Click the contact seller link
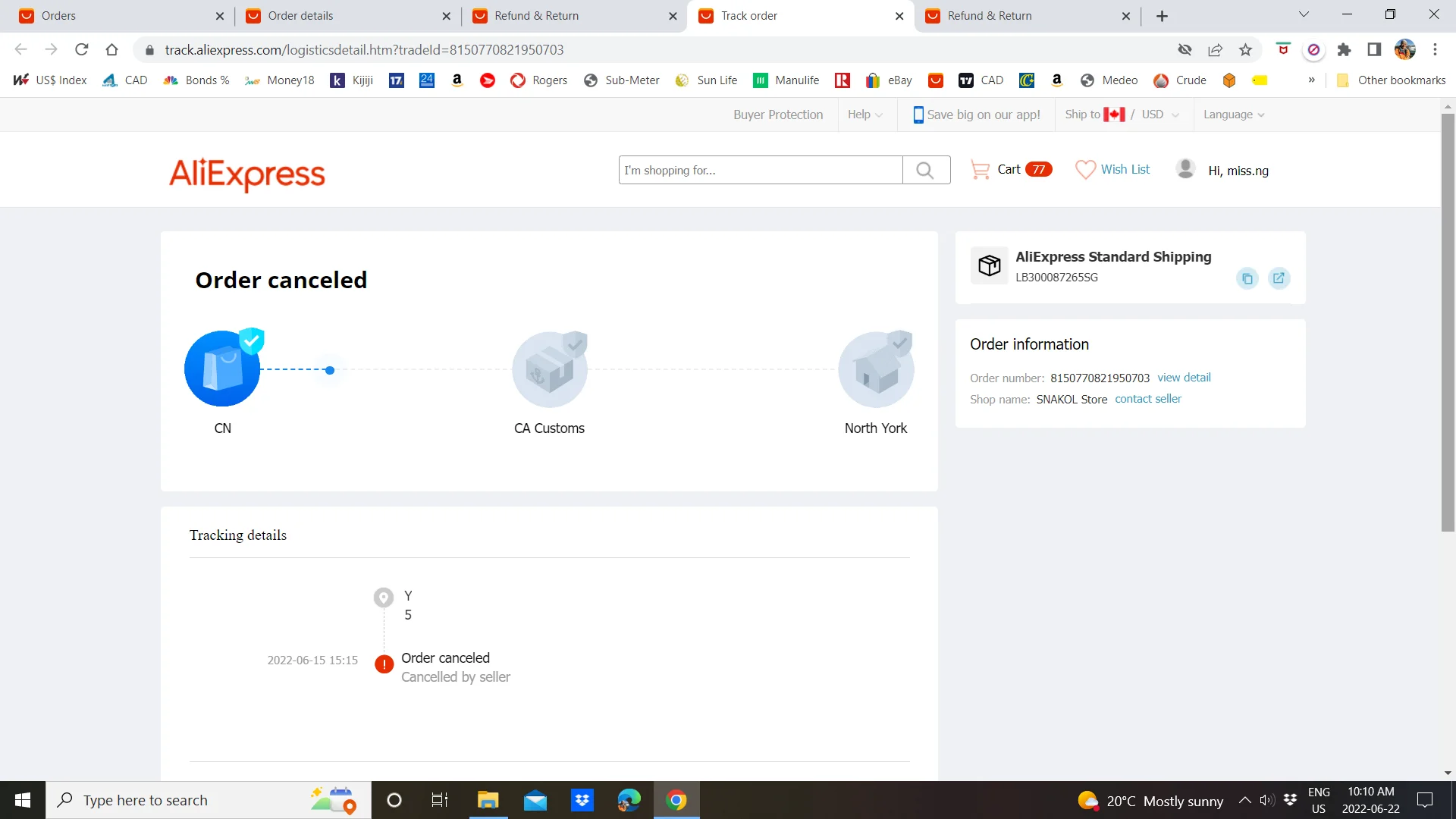Screen dimensions: 1456x819 click(x=1147, y=399)
